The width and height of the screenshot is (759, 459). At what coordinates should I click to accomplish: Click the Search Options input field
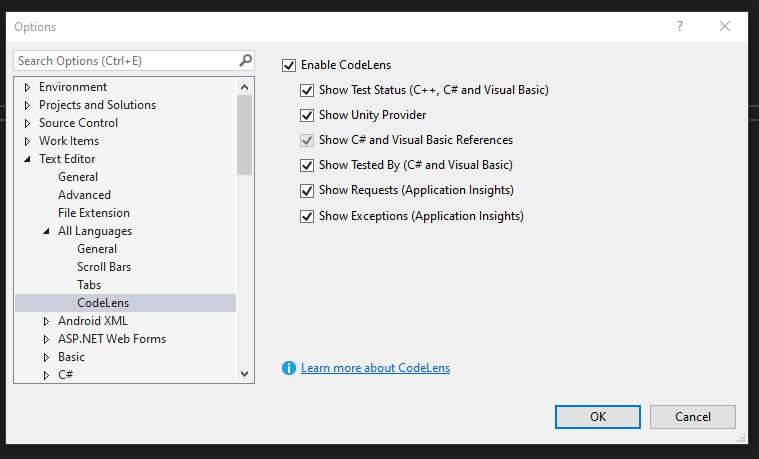pos(125,61)
